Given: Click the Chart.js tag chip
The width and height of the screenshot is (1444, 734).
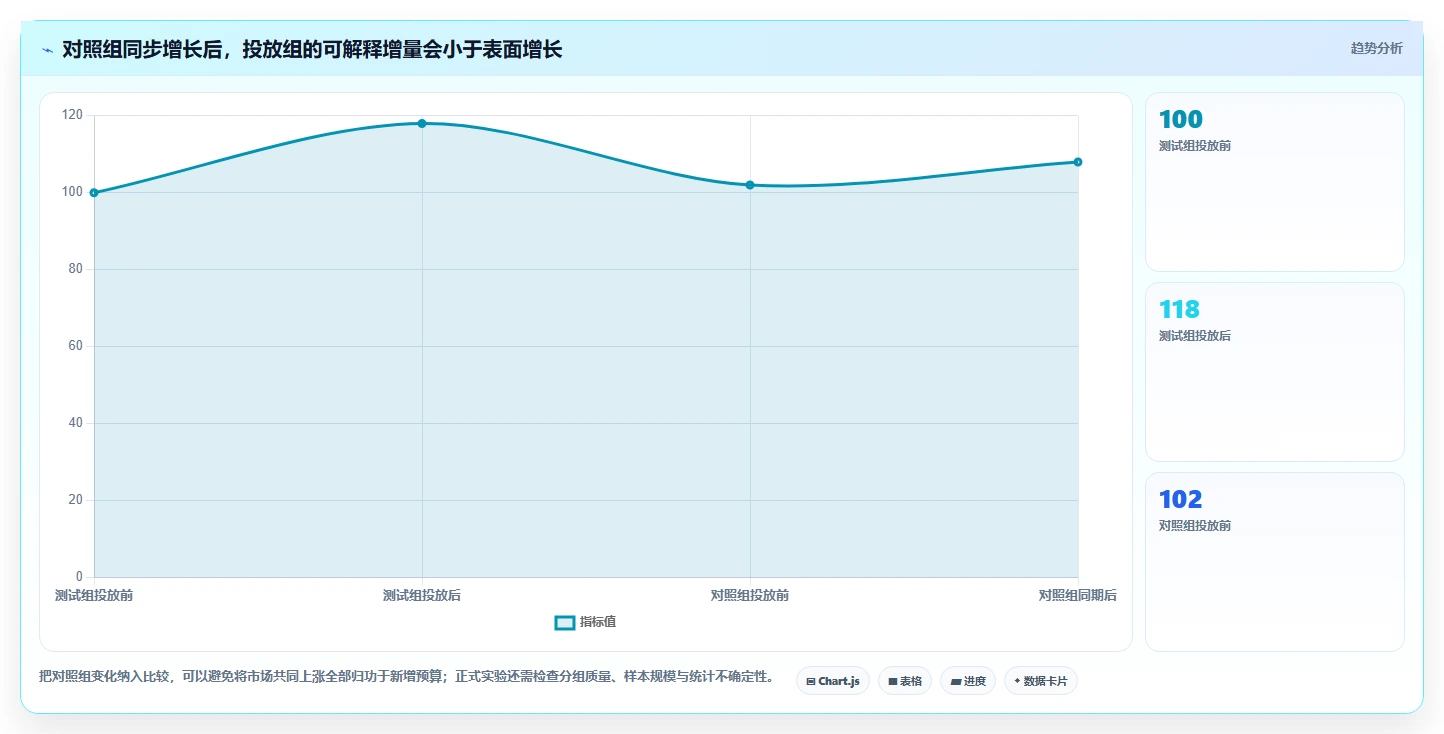Looking at the screenshot, I should click(833, 681).
